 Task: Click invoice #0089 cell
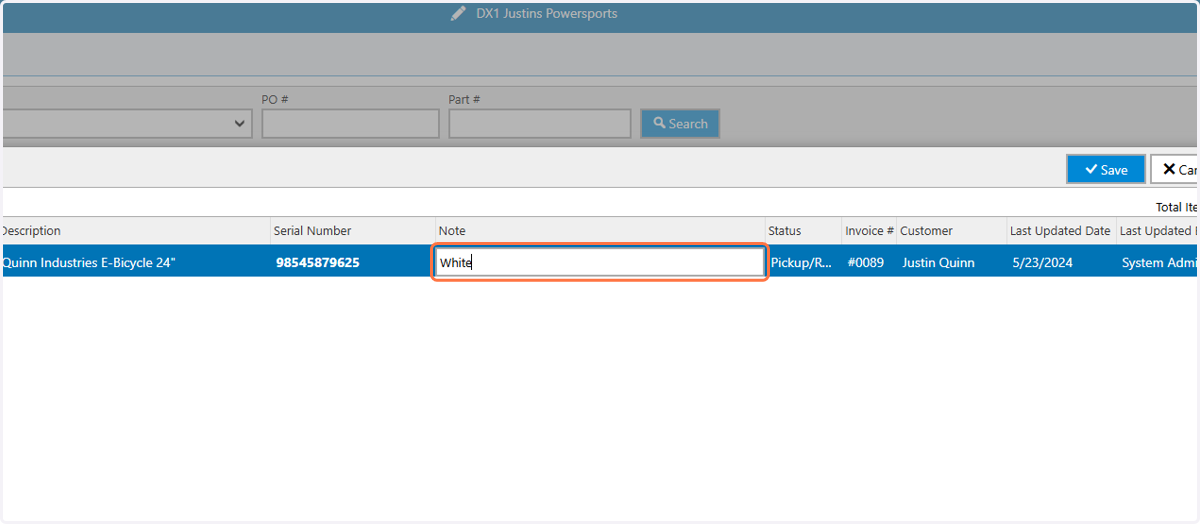(x=869, y=262)
